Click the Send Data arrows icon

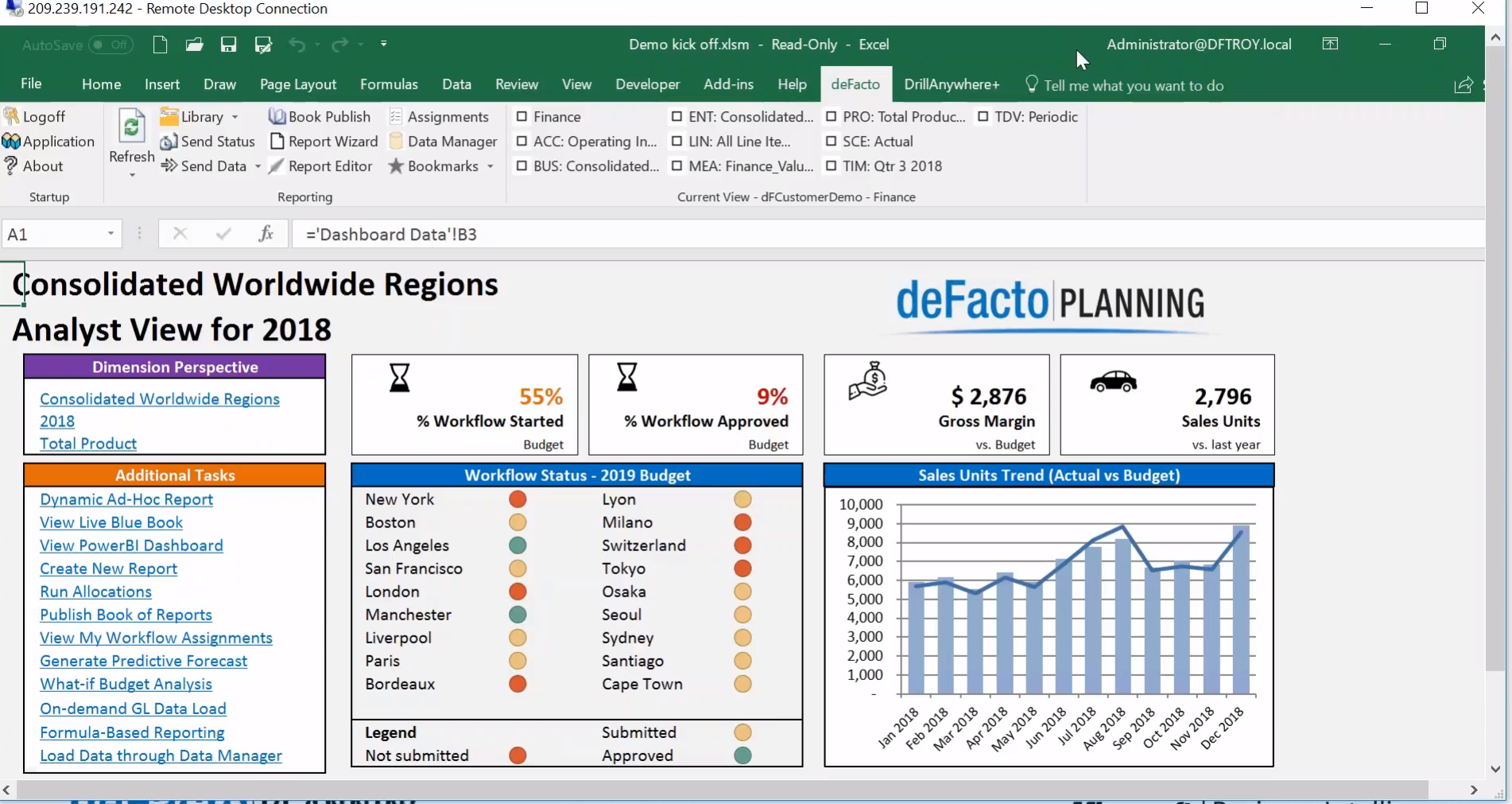(x=169, y=165)
